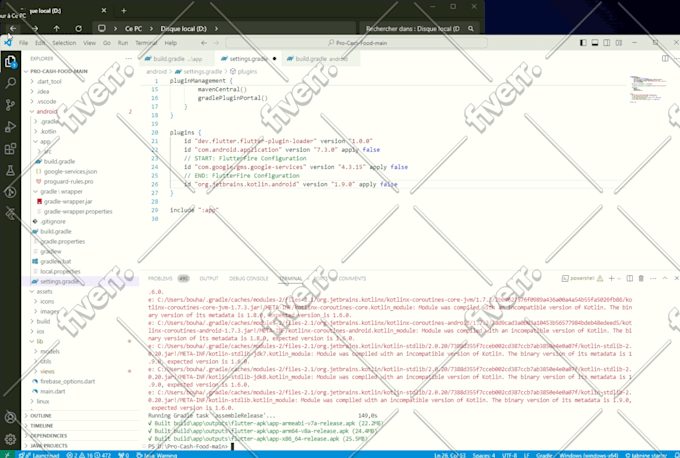Switch to the DEBUG CONSOLE panel tab
The width and height of the screenshot is (680, 458).
pos(248,278)
